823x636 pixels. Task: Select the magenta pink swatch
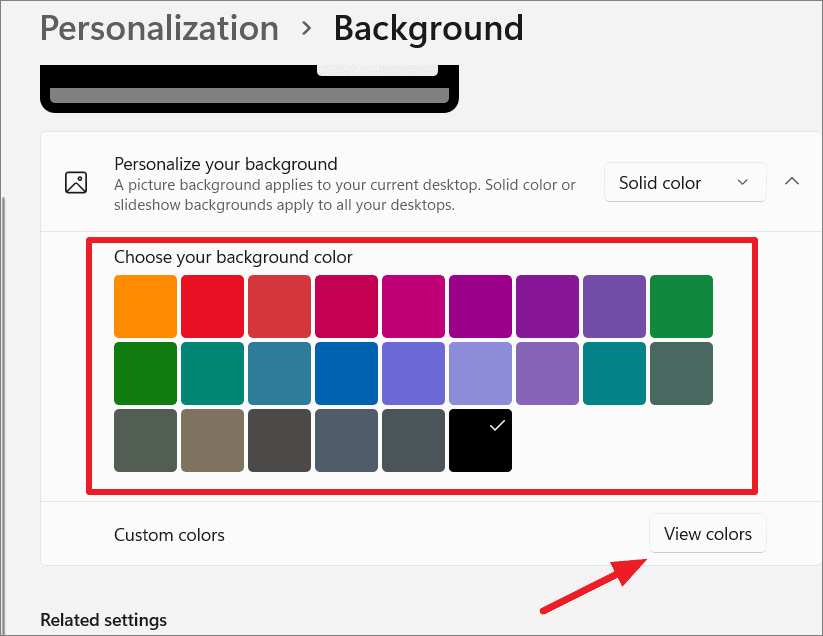(413, 306)
